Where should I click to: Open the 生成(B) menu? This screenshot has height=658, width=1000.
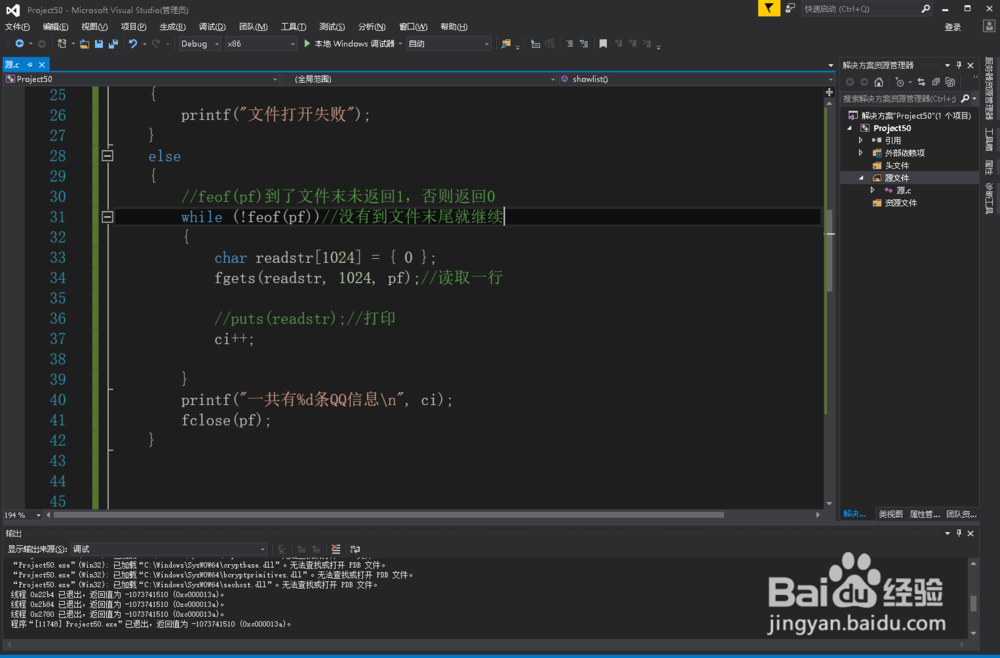click(x=172, y=27)
